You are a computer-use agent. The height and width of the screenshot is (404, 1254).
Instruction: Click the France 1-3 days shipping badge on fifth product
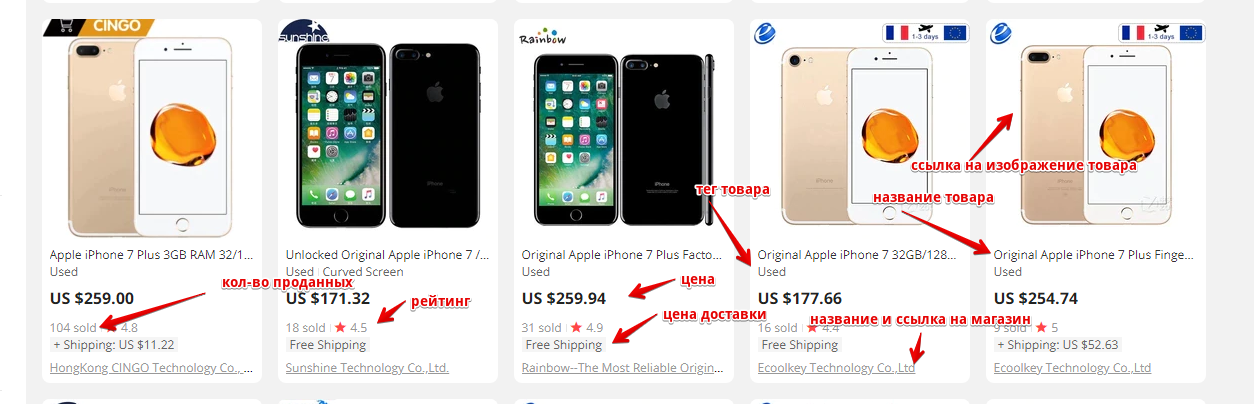tap(1161, 32)
